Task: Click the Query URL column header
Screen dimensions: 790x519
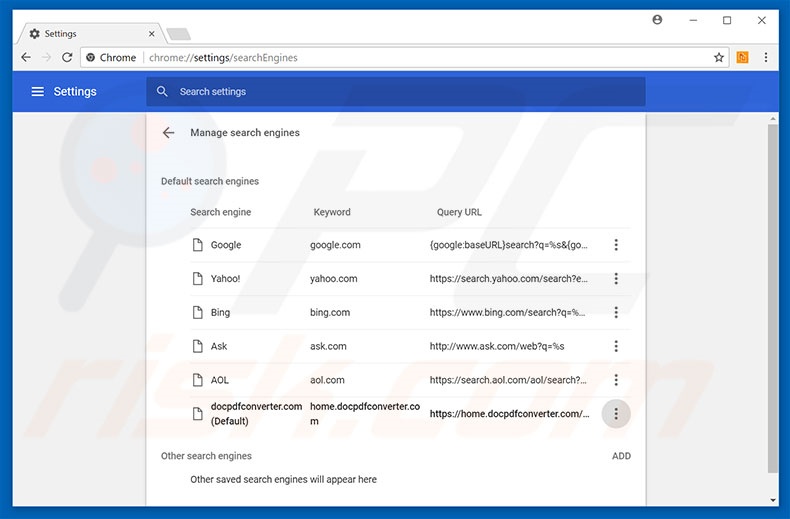Action: [x=459, y=212]
